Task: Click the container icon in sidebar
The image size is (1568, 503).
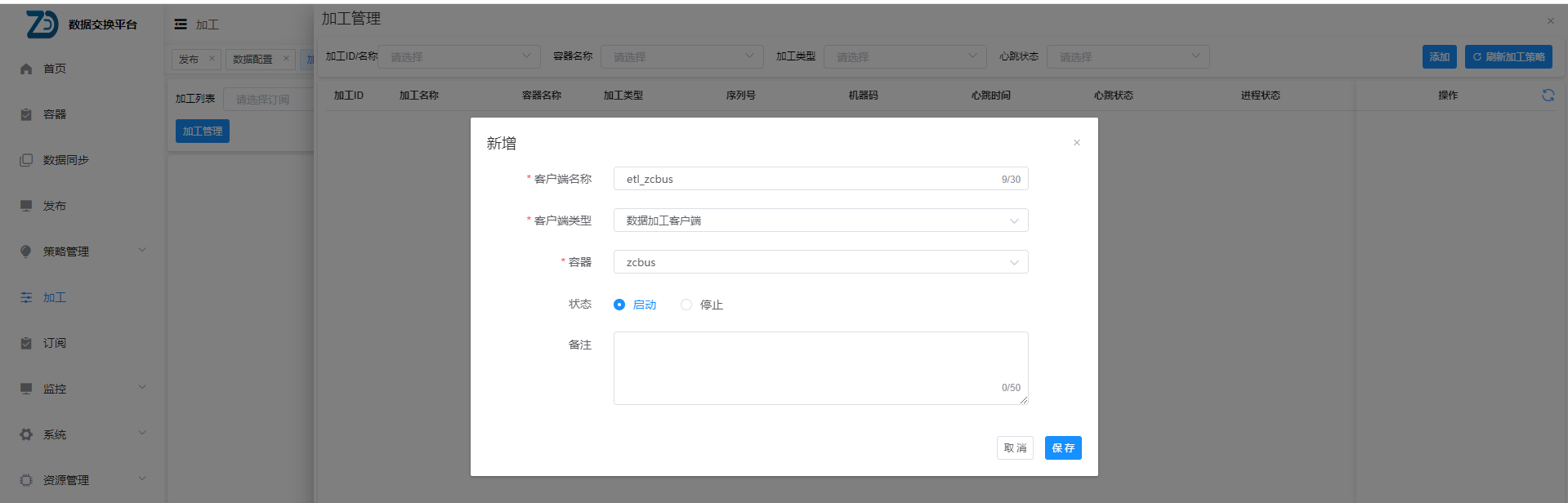Action: pos(26,115)
